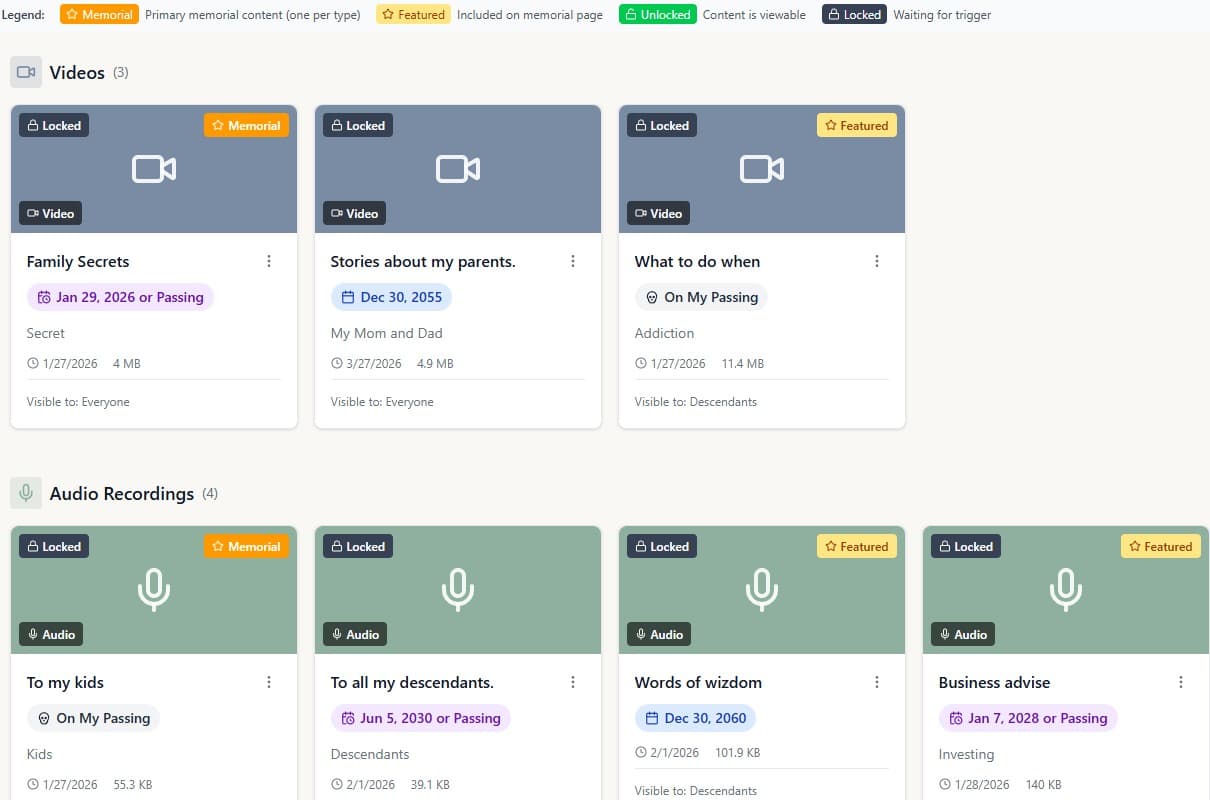
Task: Click the microphone icon on To my kids card
Action: pos(153,589)
